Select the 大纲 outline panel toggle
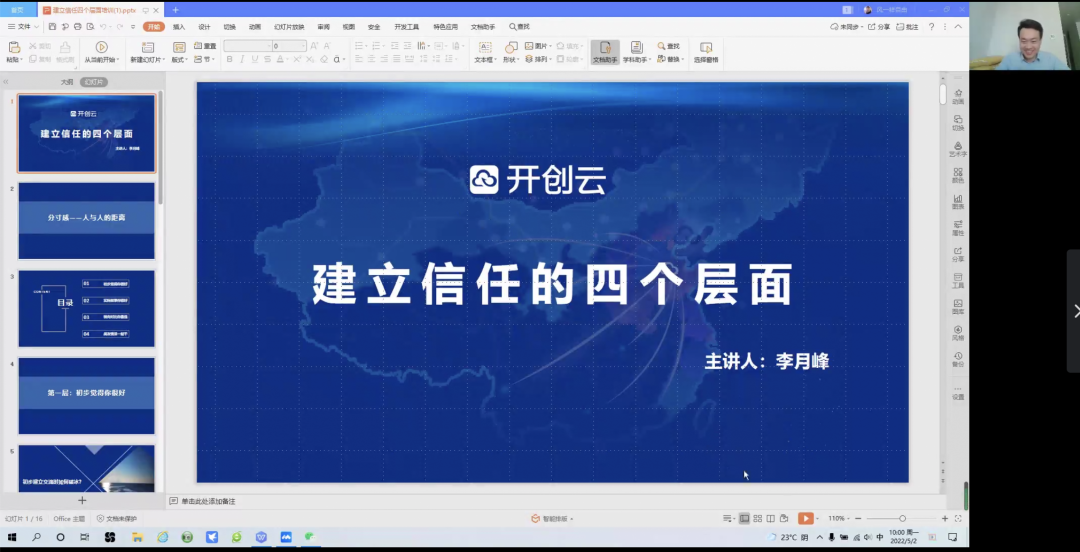 point(66,82)
